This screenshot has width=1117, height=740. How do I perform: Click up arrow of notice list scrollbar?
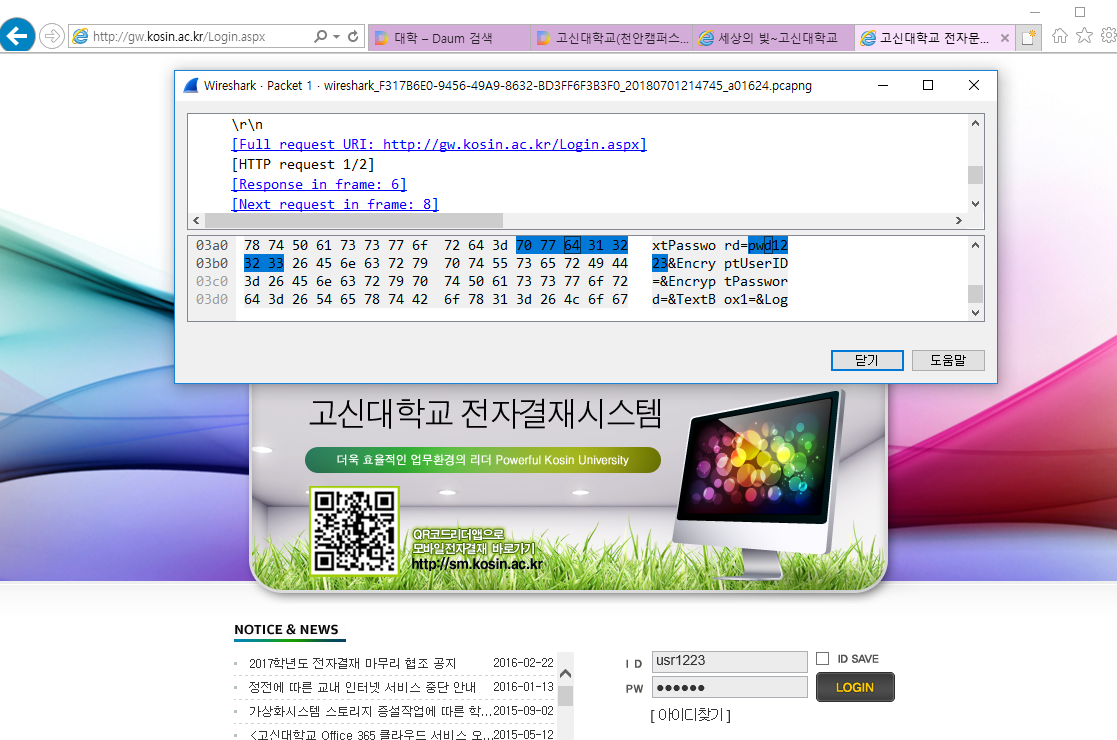pos(566,673)
